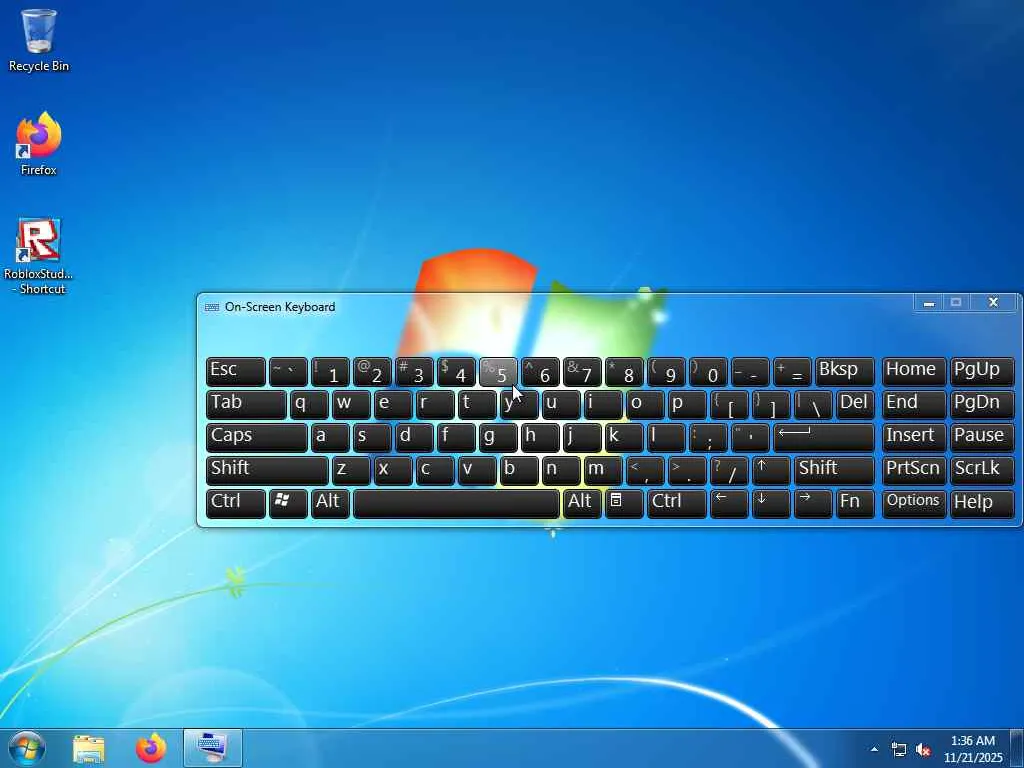The height and width of the screenshot is (768, 1024).
Task: Toggle the left Alt key
Action: point(330,503)
